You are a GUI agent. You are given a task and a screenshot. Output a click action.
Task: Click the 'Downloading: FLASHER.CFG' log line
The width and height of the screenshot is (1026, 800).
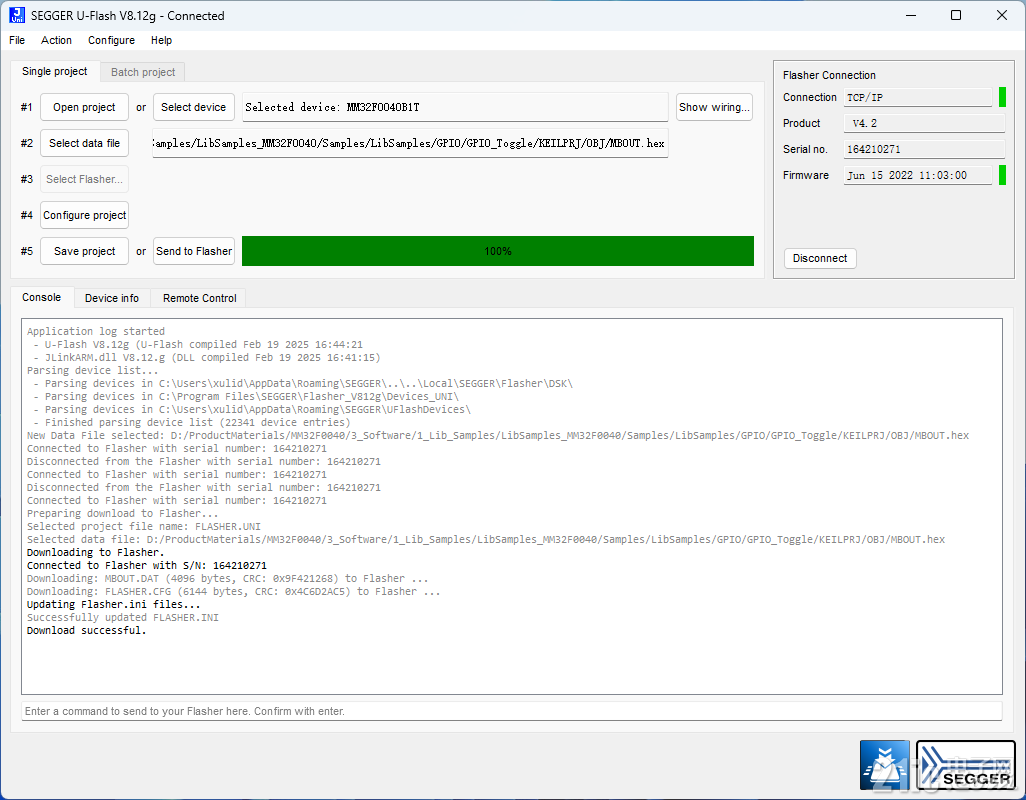point(234,592)
